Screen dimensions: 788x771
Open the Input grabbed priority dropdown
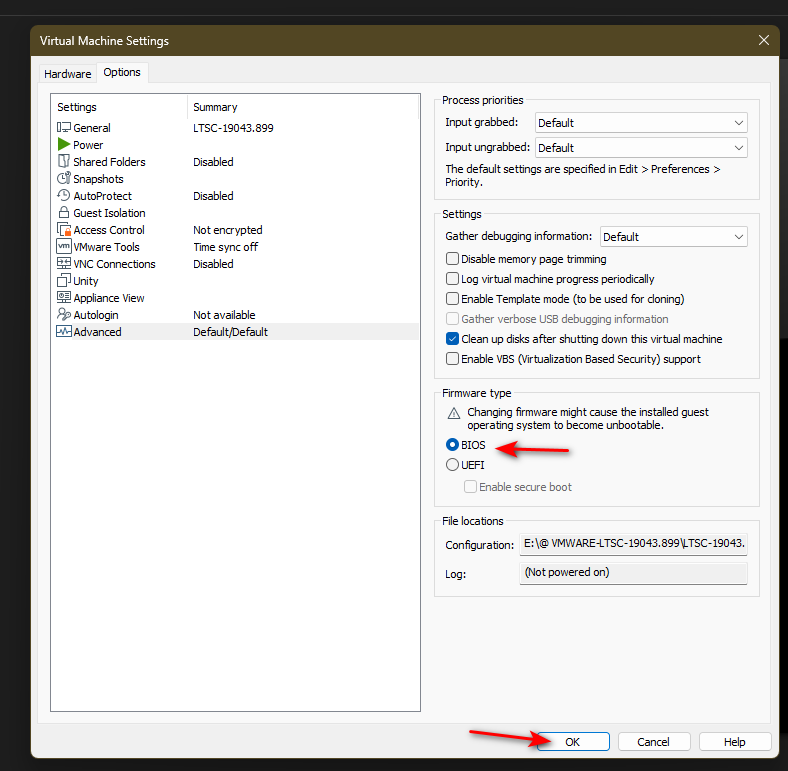641,123
